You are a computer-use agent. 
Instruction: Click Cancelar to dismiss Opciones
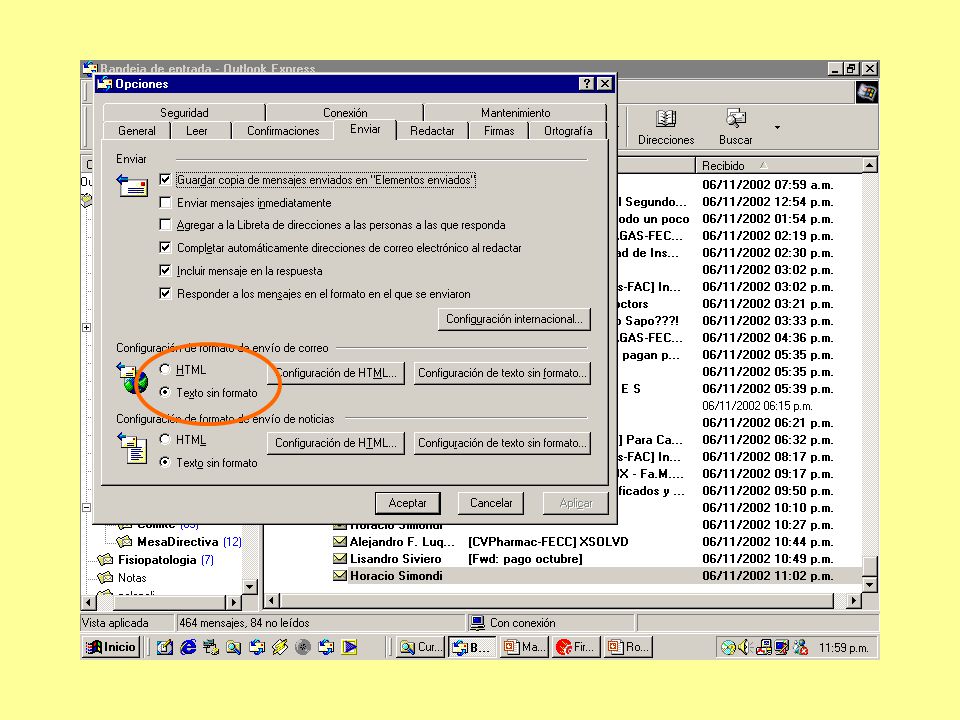coord(491,503)
